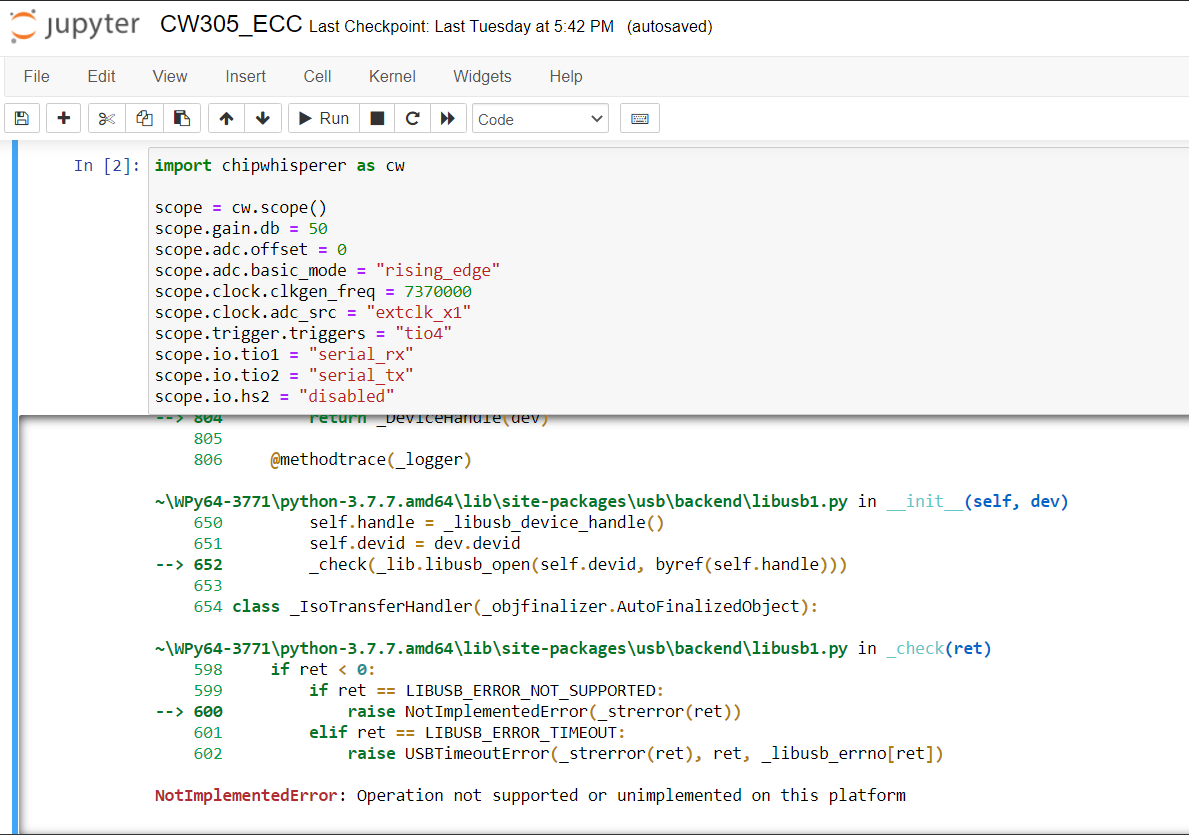The image size is (1189, 835).
Task: Open the File menu
Action: (36, 77)
